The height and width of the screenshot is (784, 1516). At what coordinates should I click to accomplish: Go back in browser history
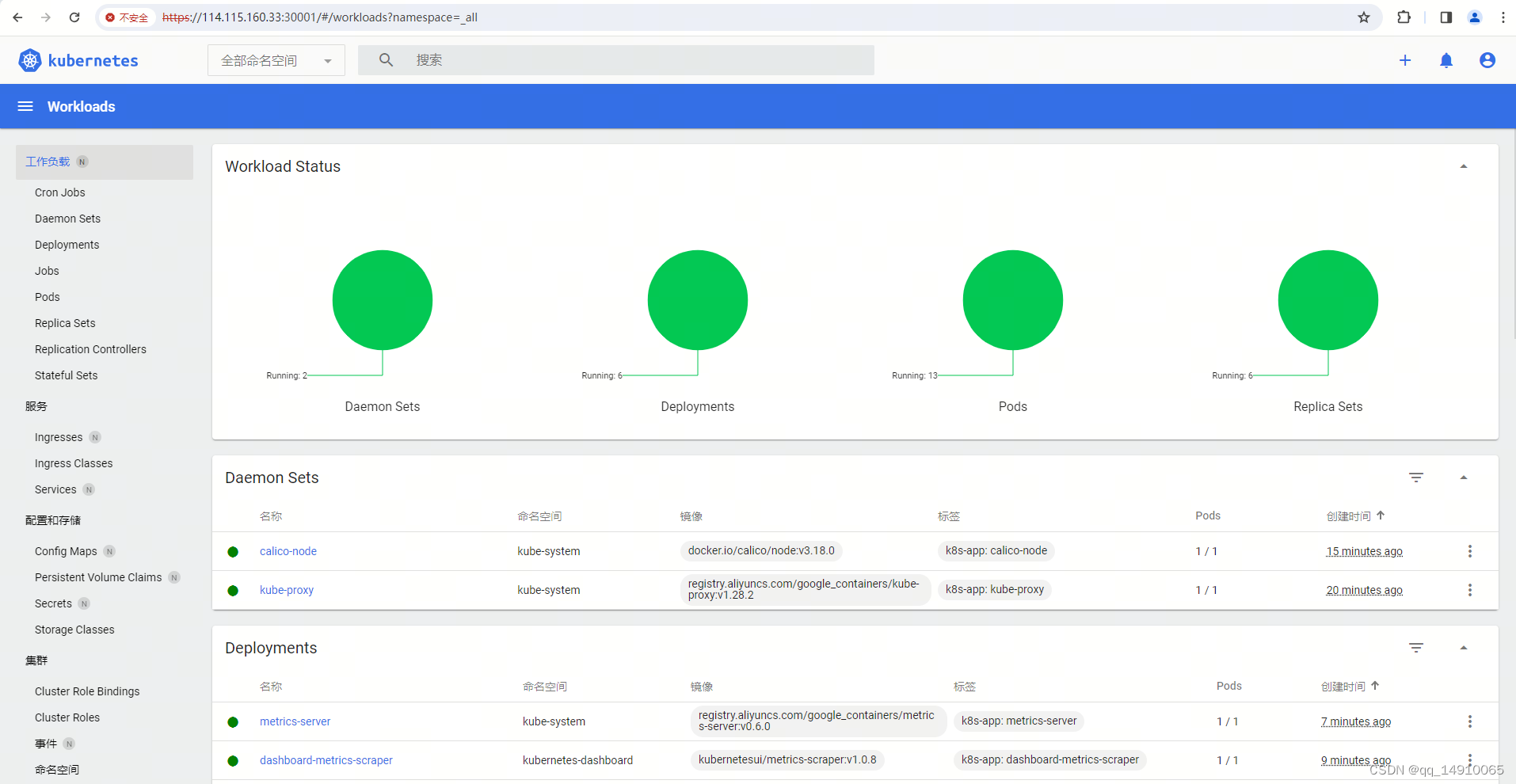(17, 17)
